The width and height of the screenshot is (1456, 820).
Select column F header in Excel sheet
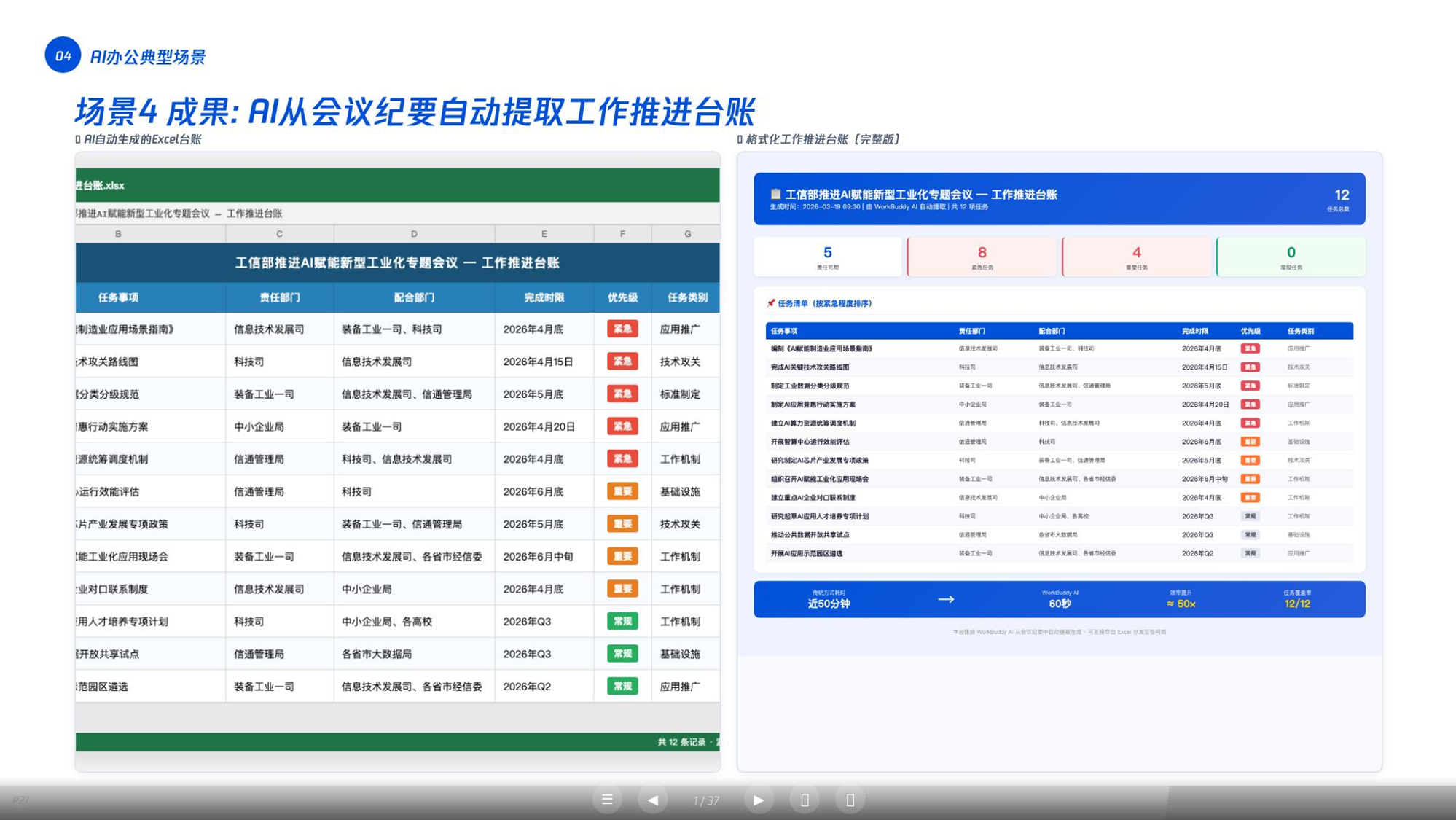[x=622, y=234]
